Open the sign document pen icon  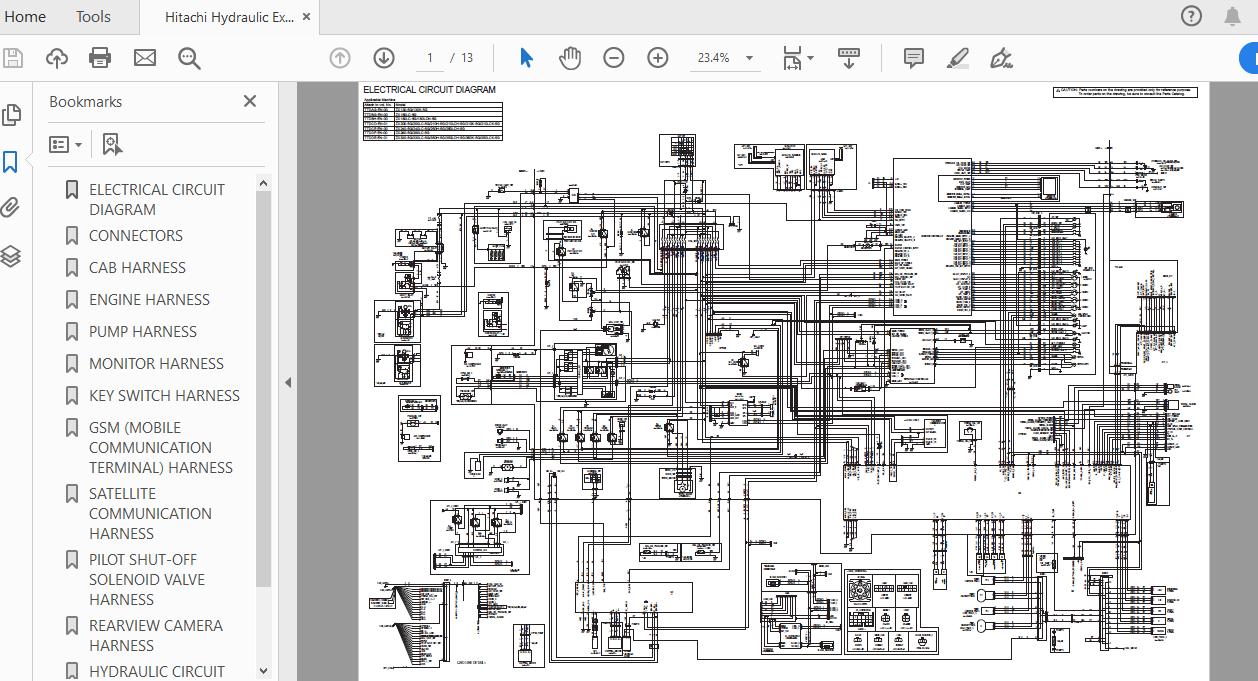pos(1001,58)
